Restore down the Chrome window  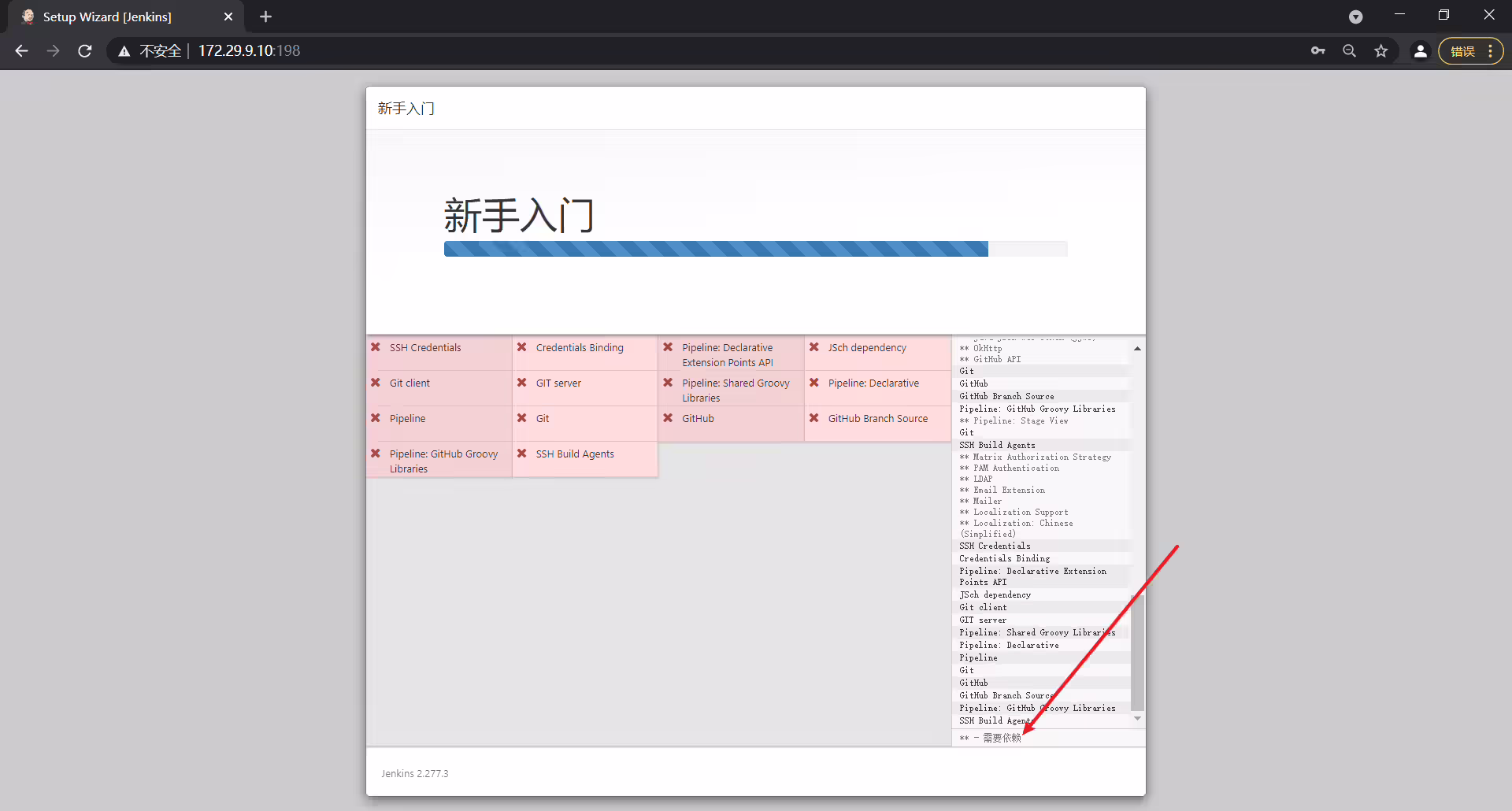click(x=1443, y=15)
